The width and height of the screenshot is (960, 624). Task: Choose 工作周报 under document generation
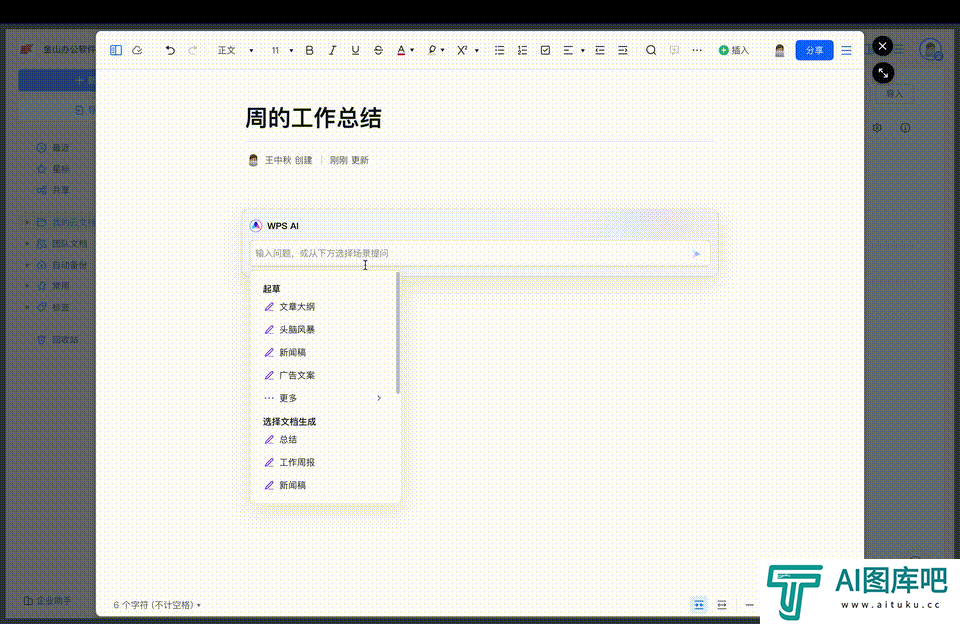[x=297, y=463]
